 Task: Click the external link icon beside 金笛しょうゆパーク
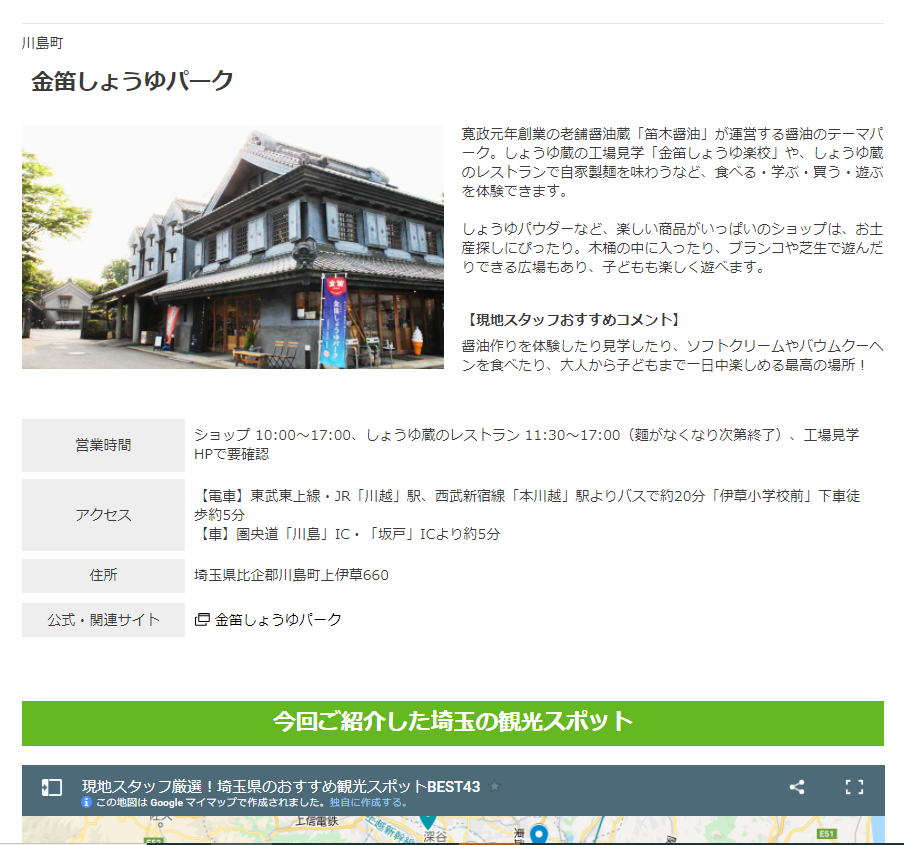pos(202,620)
